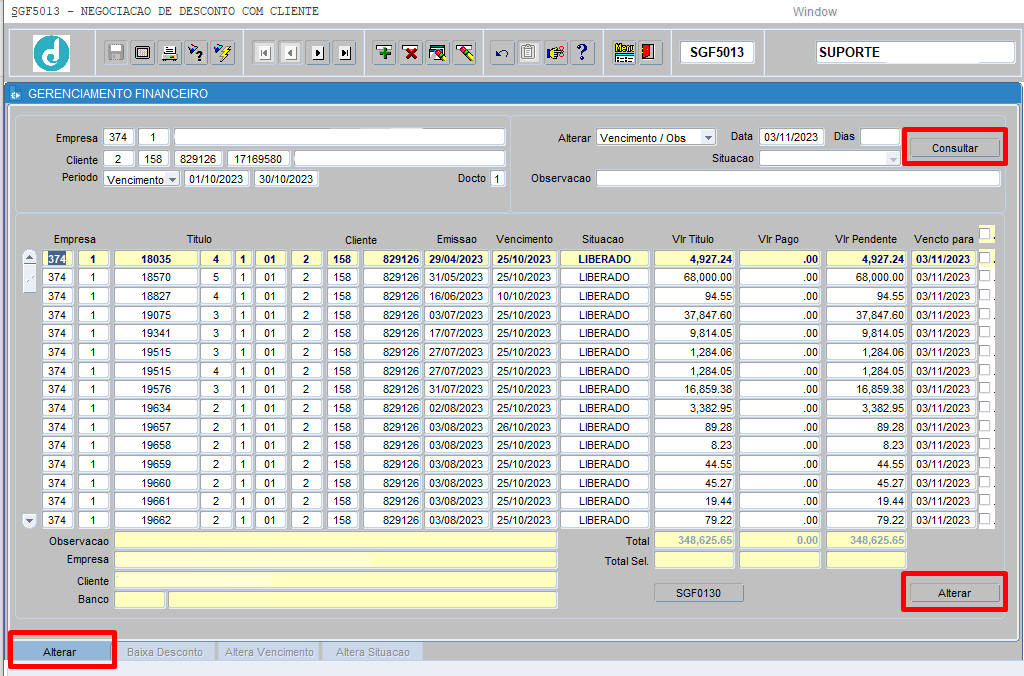Click the SGF5013 code field in toolbar
Image resolution: width=1024 pixels, height=676 pixels.
717,52
